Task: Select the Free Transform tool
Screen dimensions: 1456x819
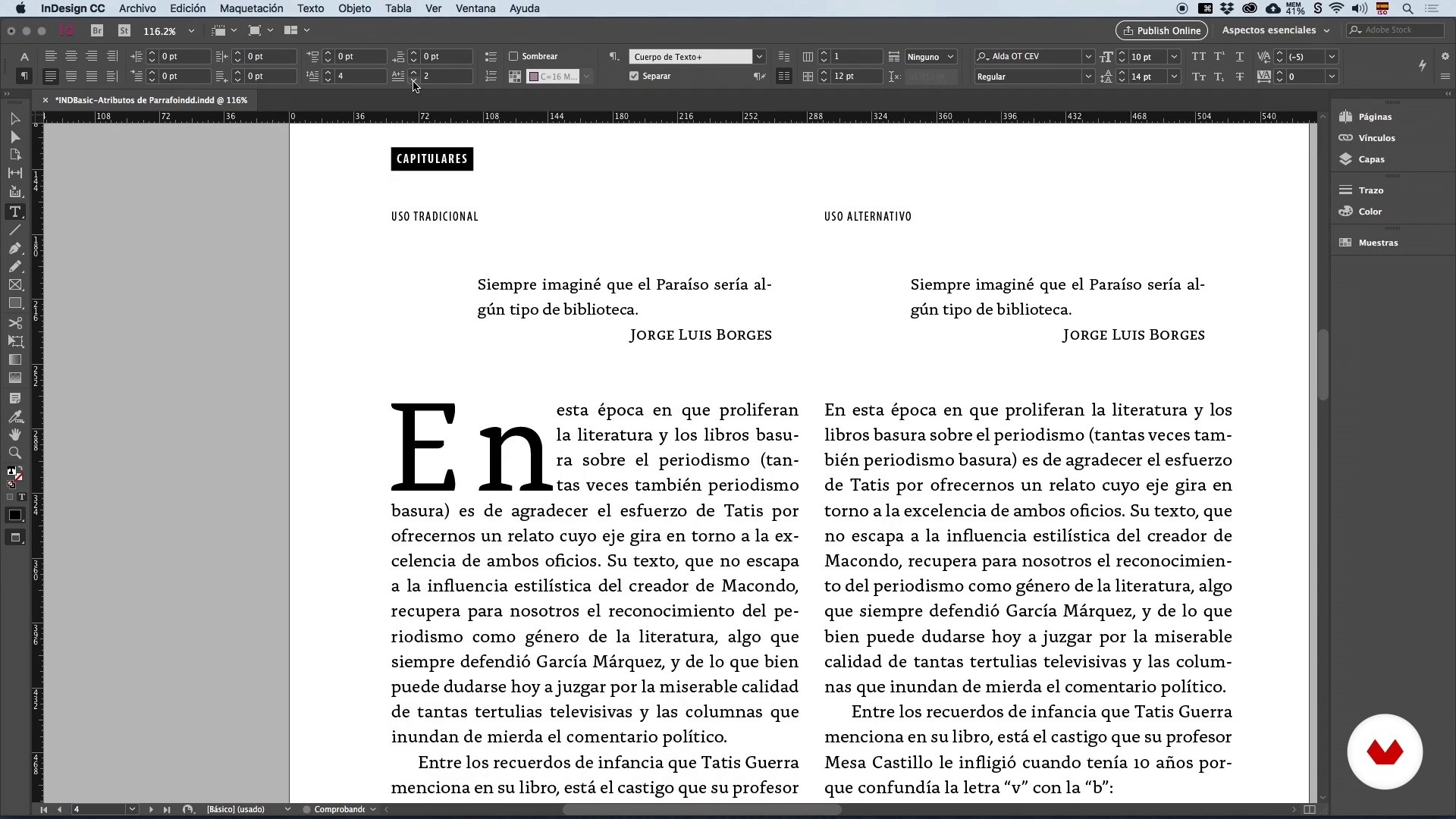Action: point(14,341)
